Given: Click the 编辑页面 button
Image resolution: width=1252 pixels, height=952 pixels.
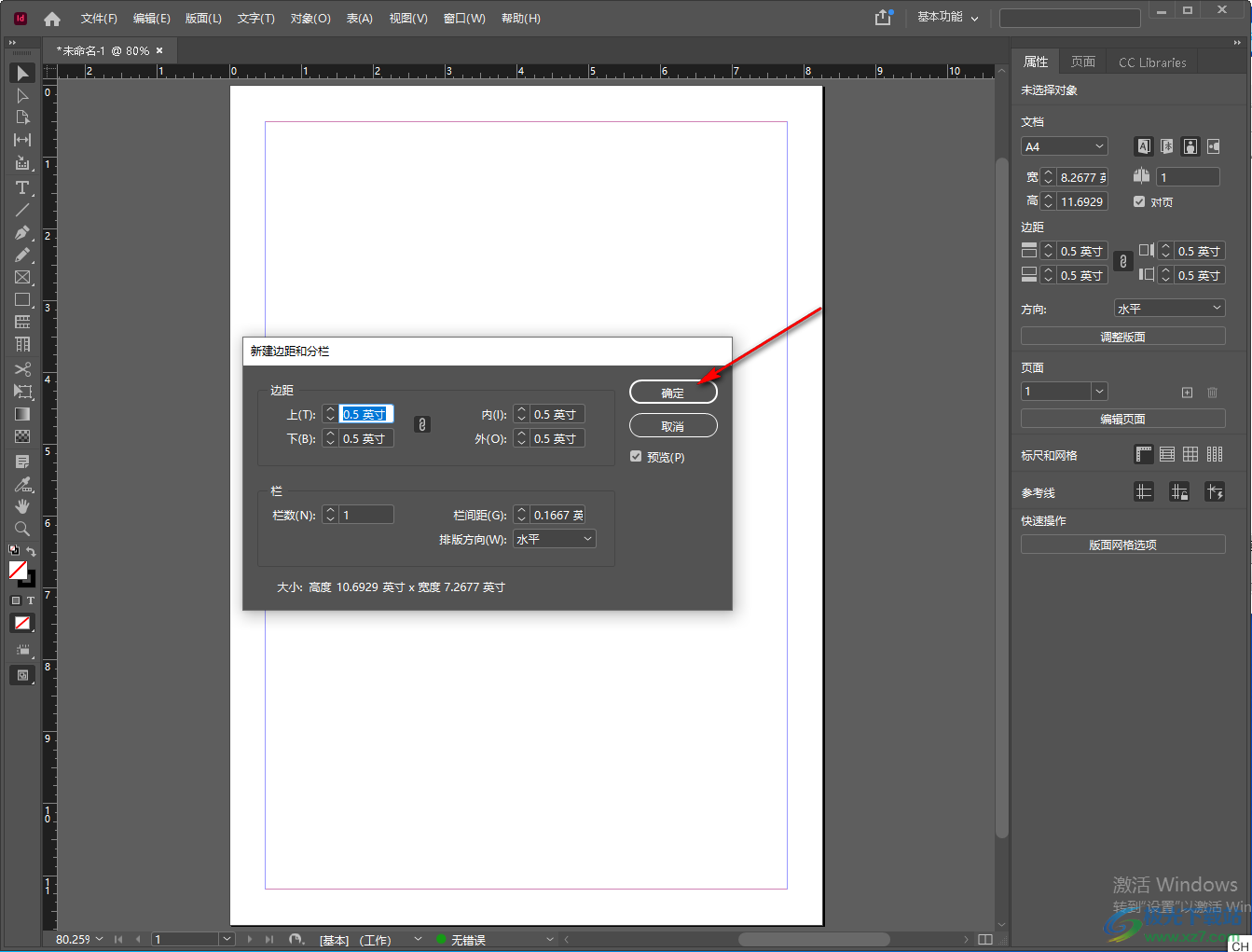Looking at the screenshot, I should 1123,419.
